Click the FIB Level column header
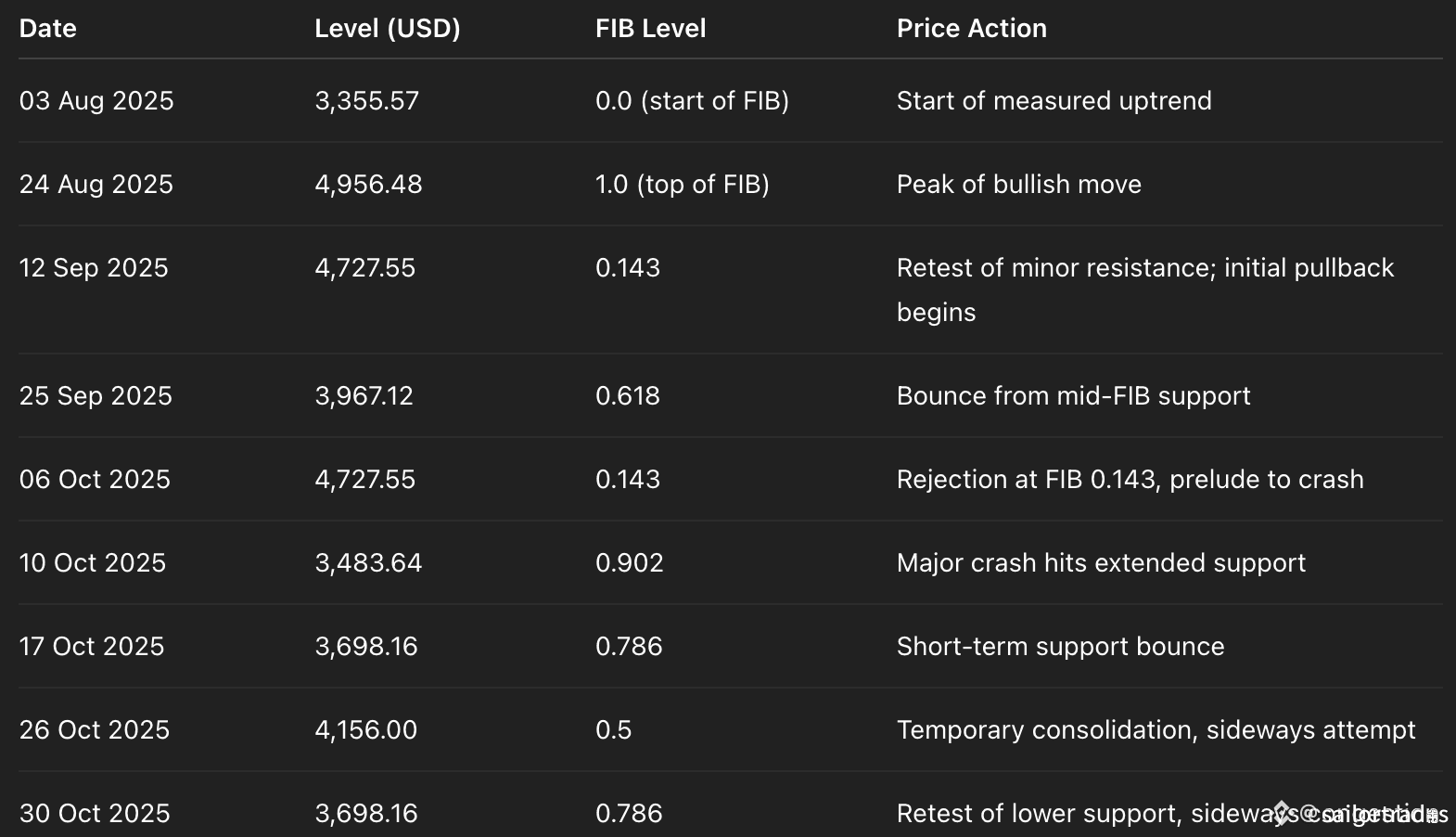Viewport: 1456px width, 837px height. pyautogui.click(x=650, y=29)
